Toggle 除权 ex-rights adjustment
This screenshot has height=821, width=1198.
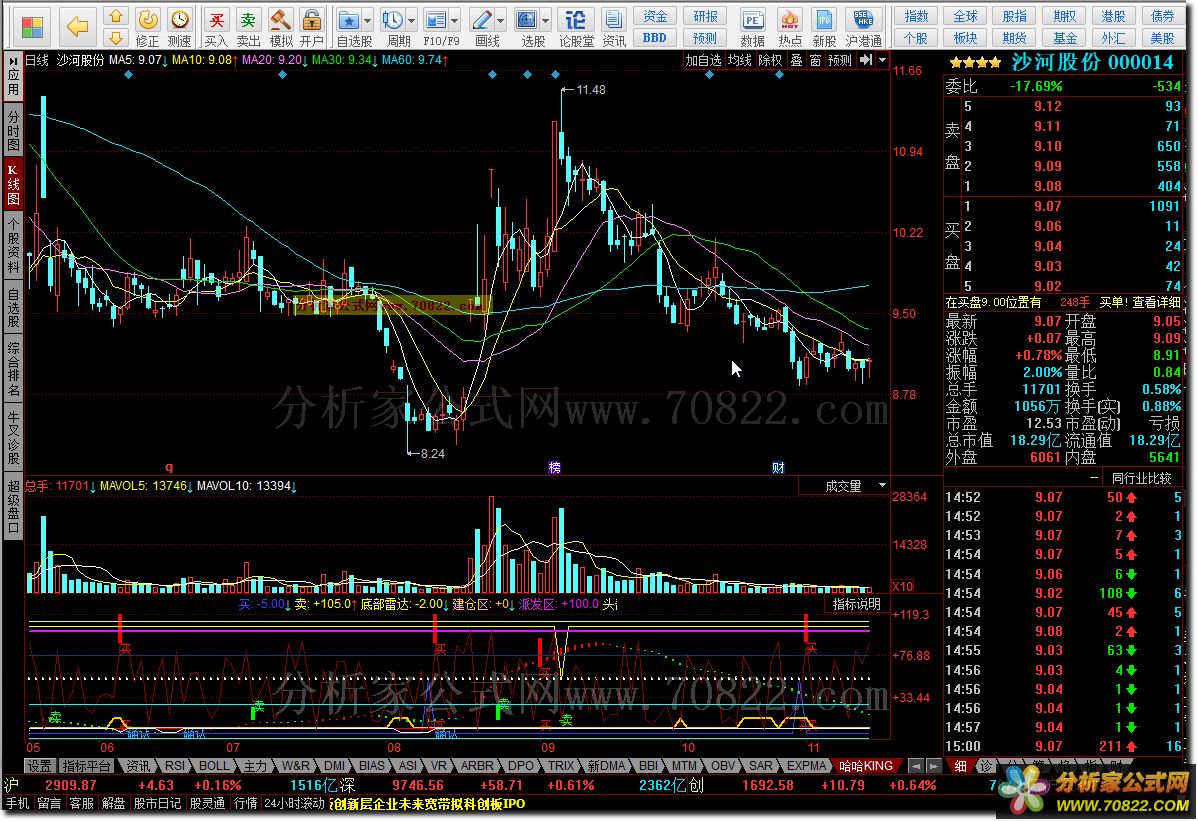(770, 60)
